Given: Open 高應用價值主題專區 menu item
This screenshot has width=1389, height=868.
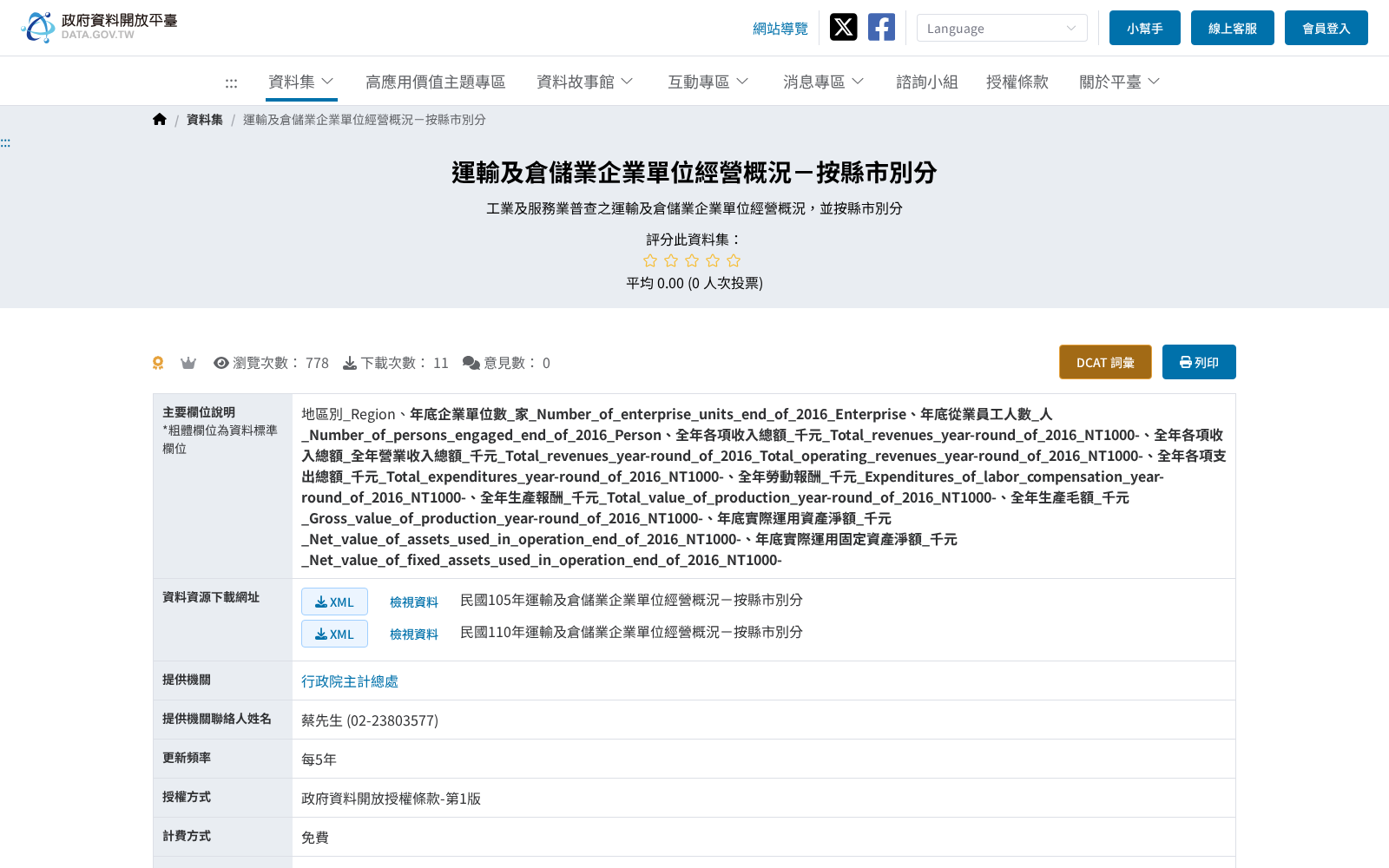Looking at the screenshot, I should pos(435,82).
